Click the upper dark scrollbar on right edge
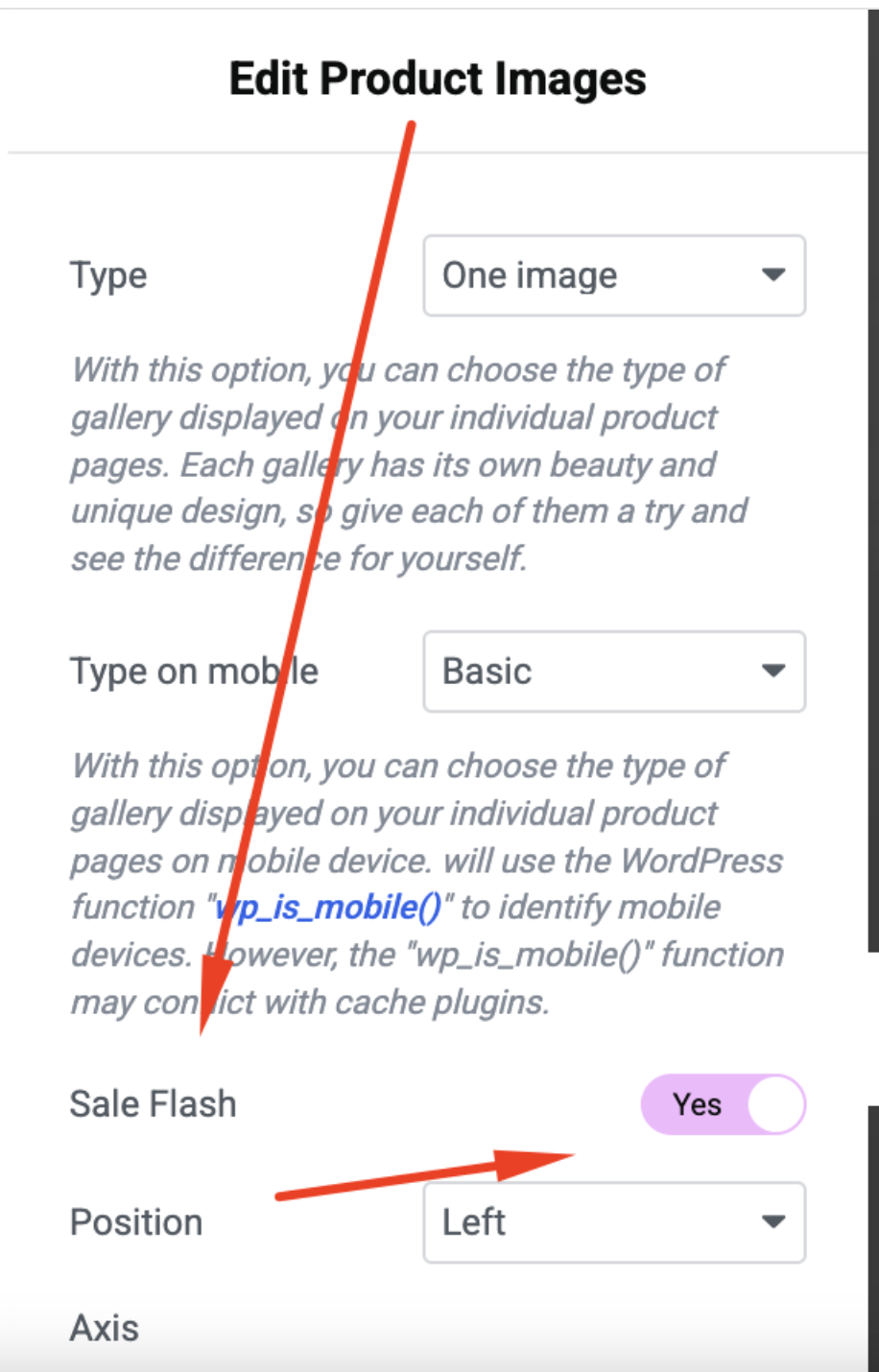The width and height of the screenshot is (879, 1372). (873, 480)
